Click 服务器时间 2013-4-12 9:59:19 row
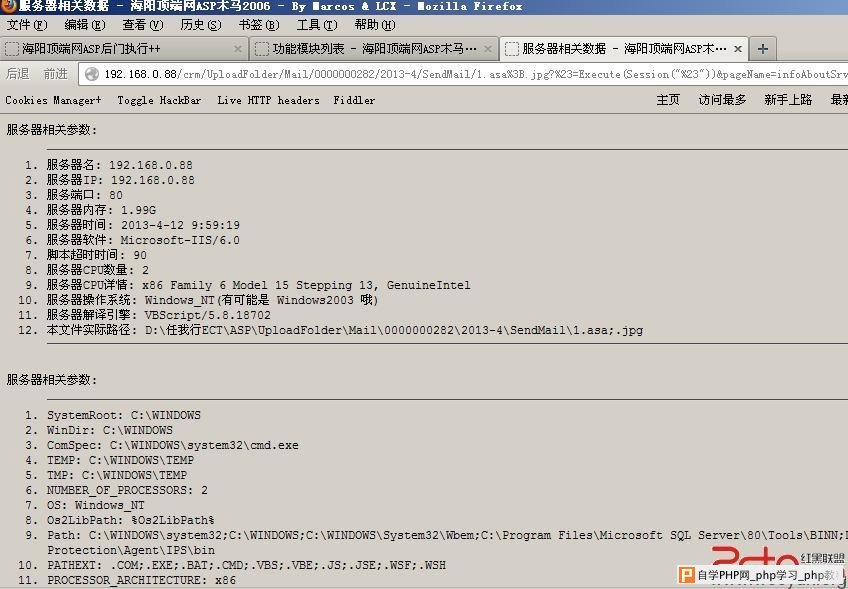The image size is (848, 589). pyautogui.click(x=143, y=225)
